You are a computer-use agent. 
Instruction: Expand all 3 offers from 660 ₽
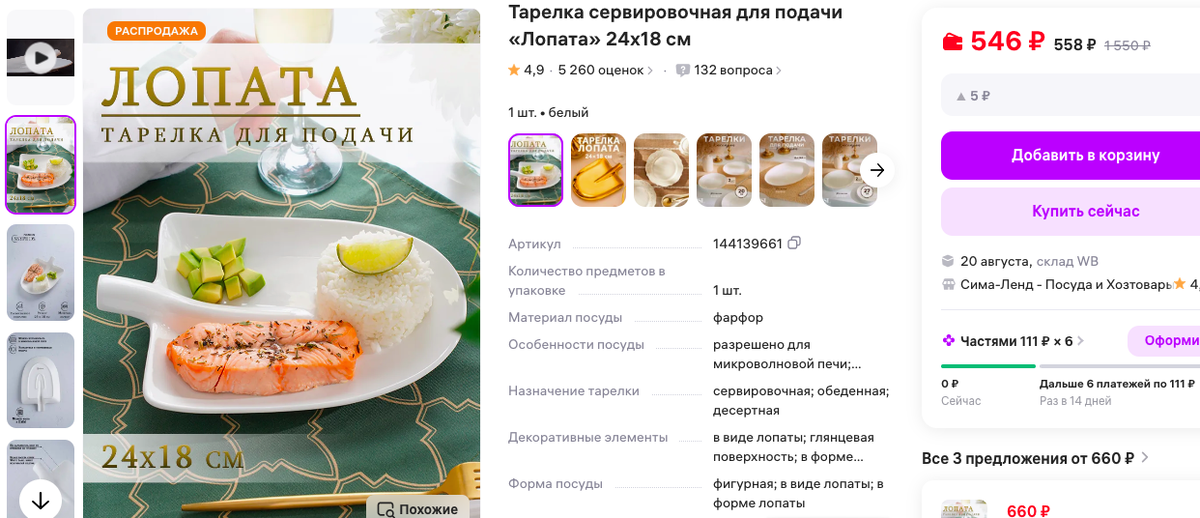(x=1036, y=458)
